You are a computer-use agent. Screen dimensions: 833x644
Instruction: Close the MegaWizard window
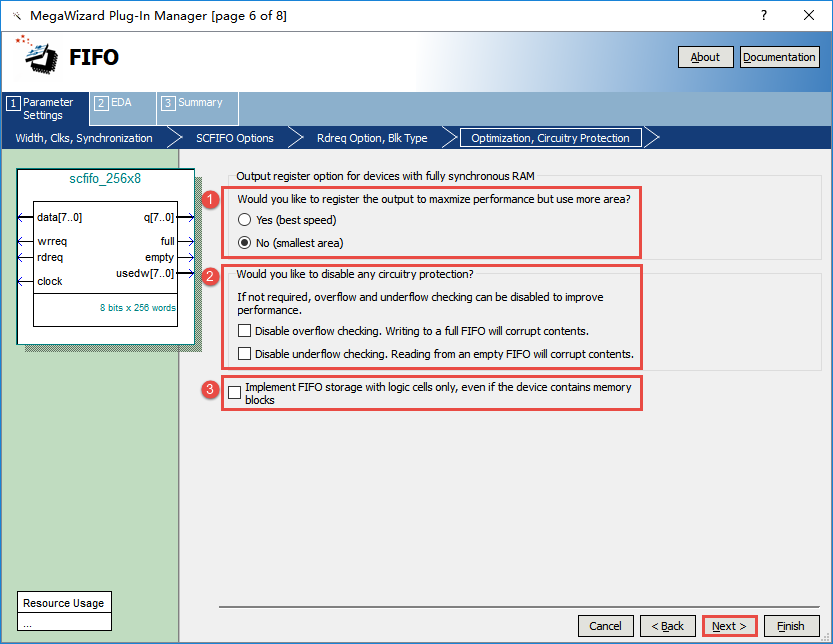pos(809,15)
